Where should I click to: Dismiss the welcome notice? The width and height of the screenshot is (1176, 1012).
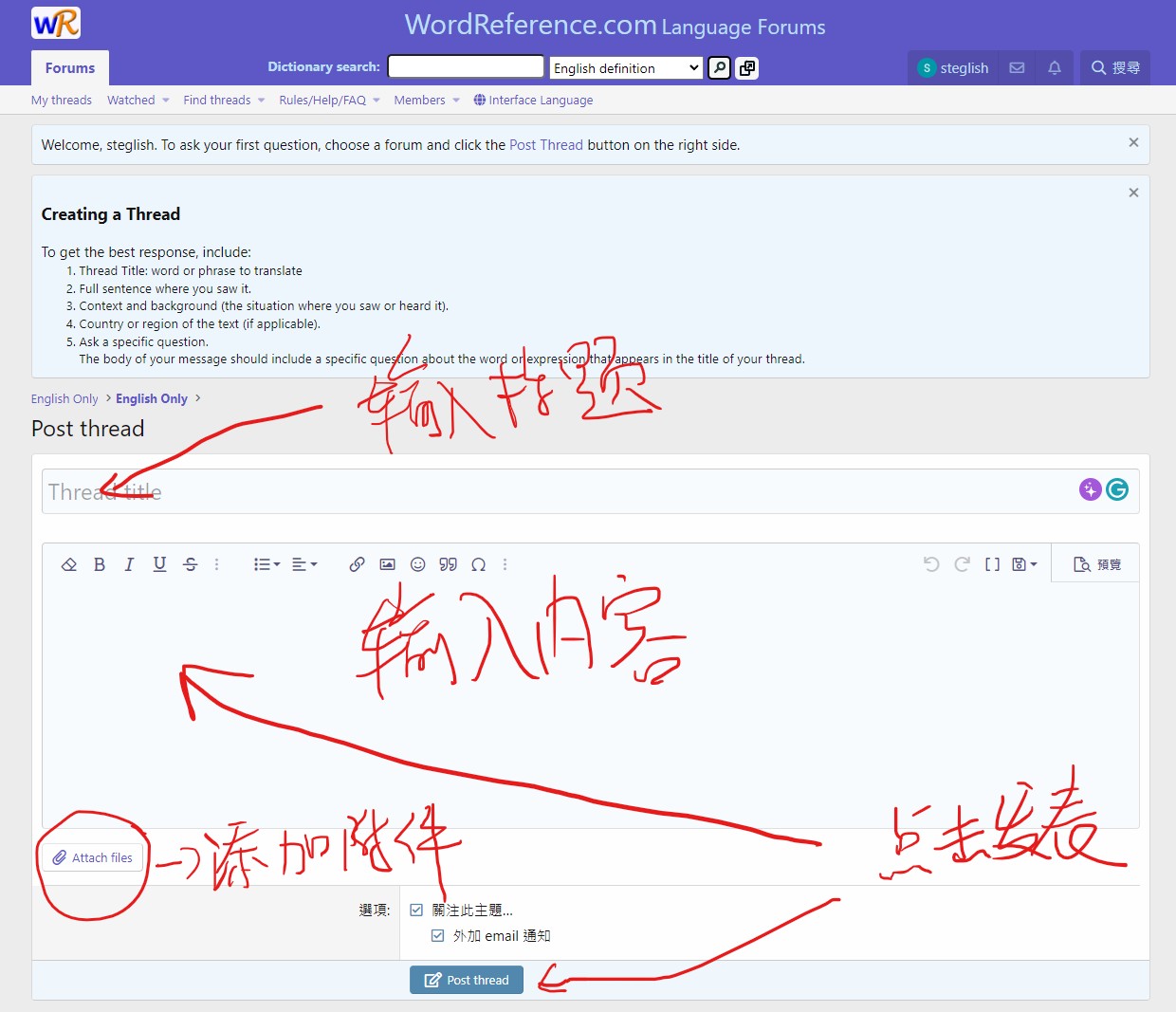click(x=1133, y=142)
